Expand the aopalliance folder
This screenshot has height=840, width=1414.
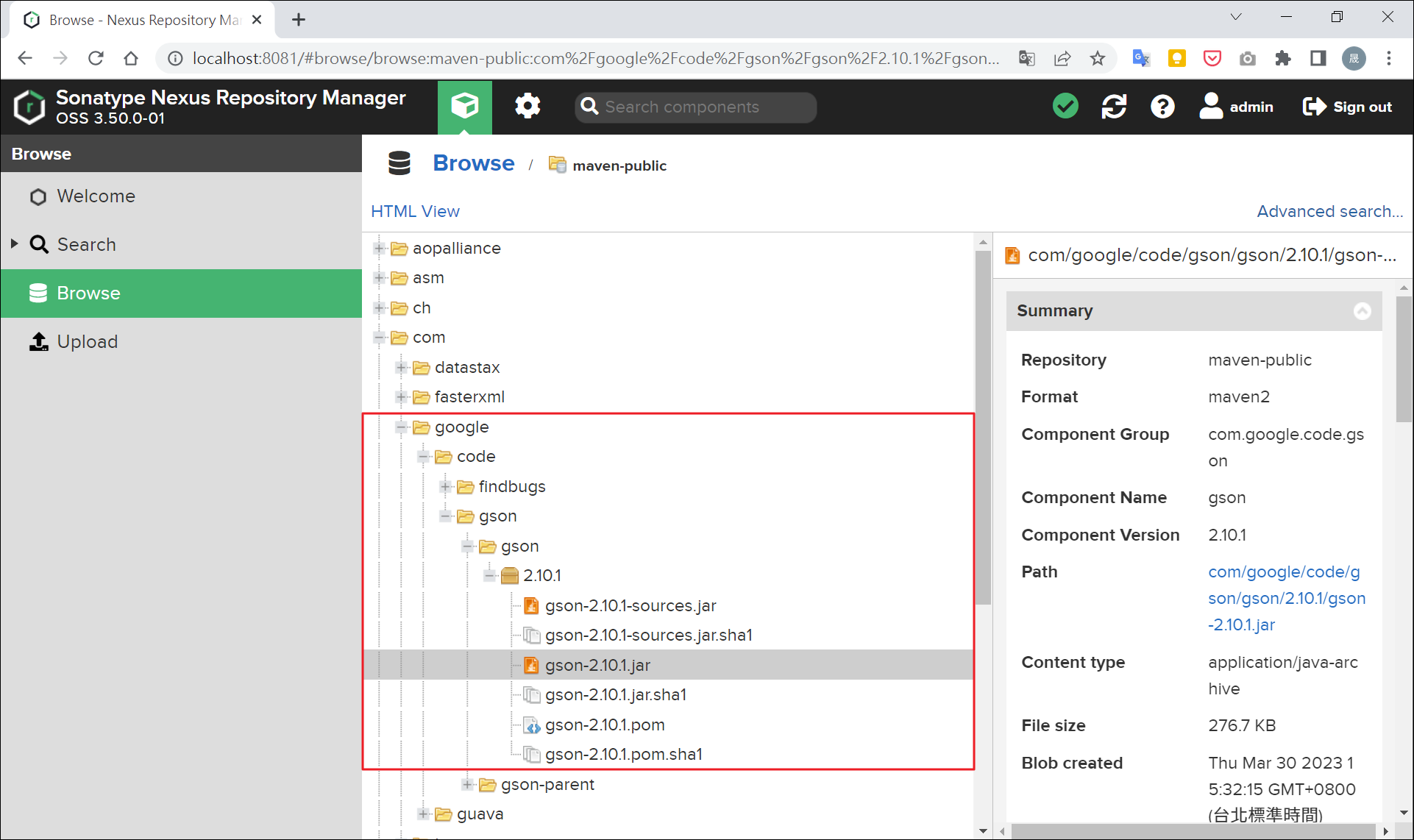(x=378, y=248)
